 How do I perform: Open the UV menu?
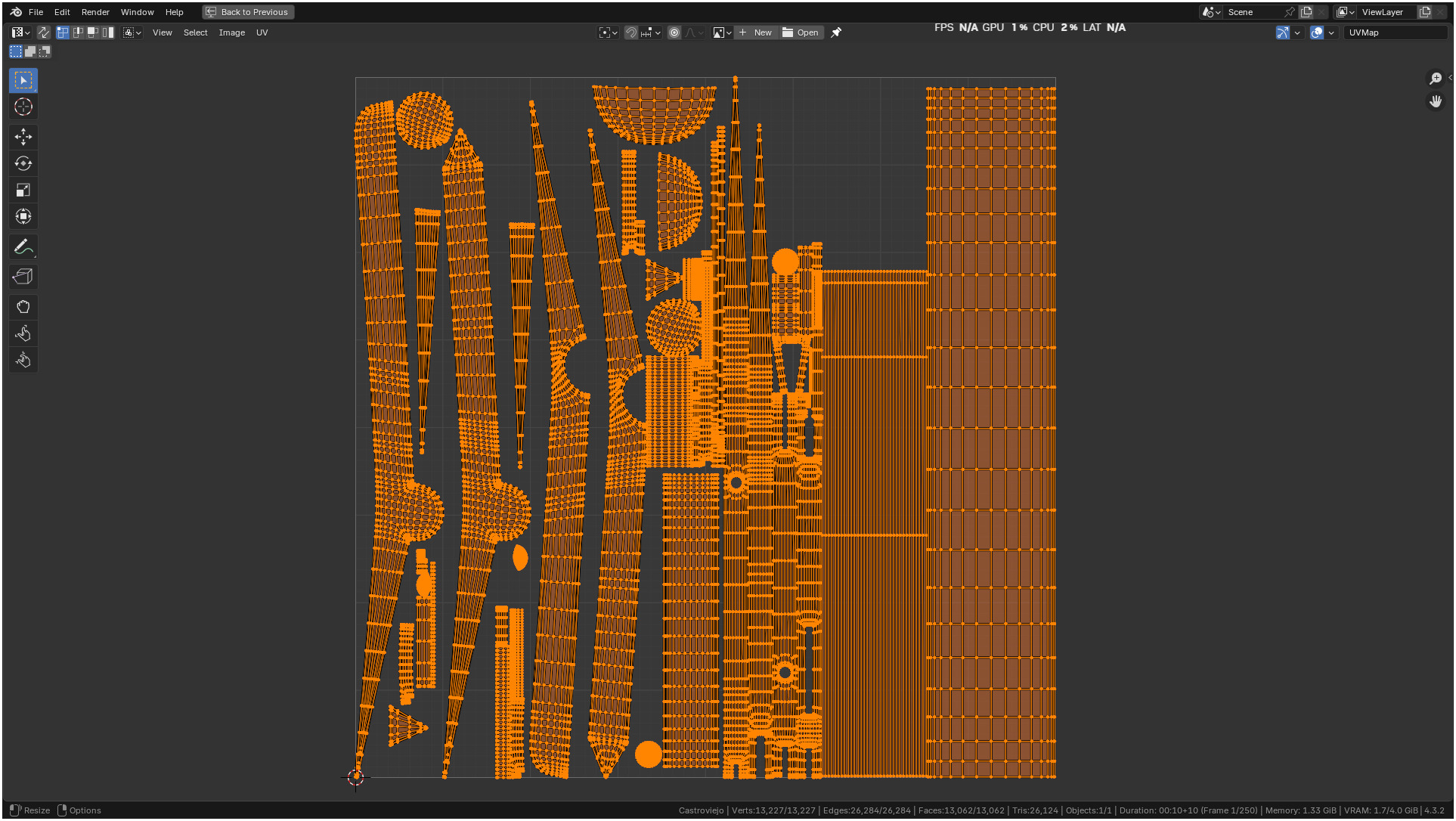coord(262,33)
